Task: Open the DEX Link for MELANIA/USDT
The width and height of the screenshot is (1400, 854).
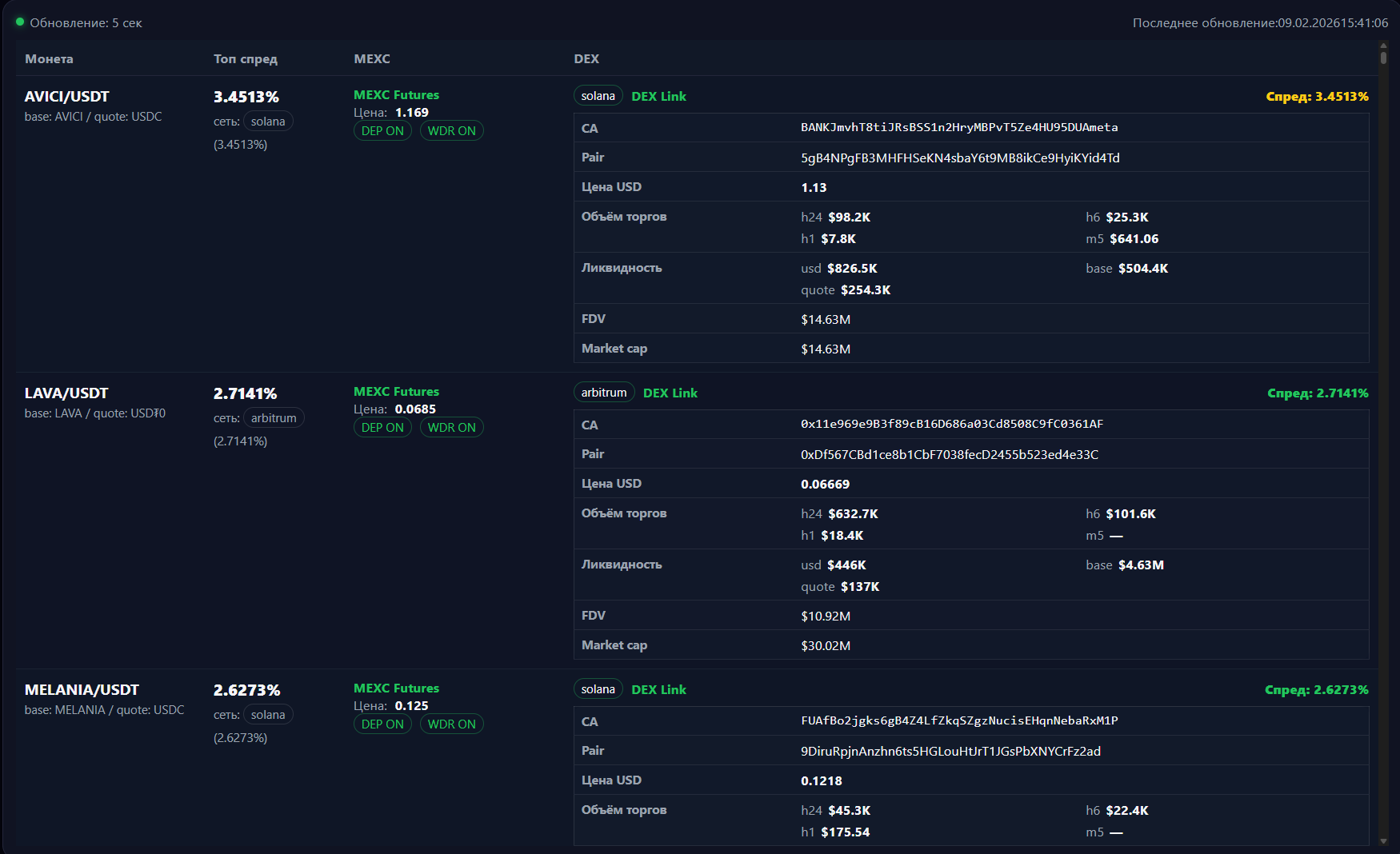Action: (x=658, y=690)
